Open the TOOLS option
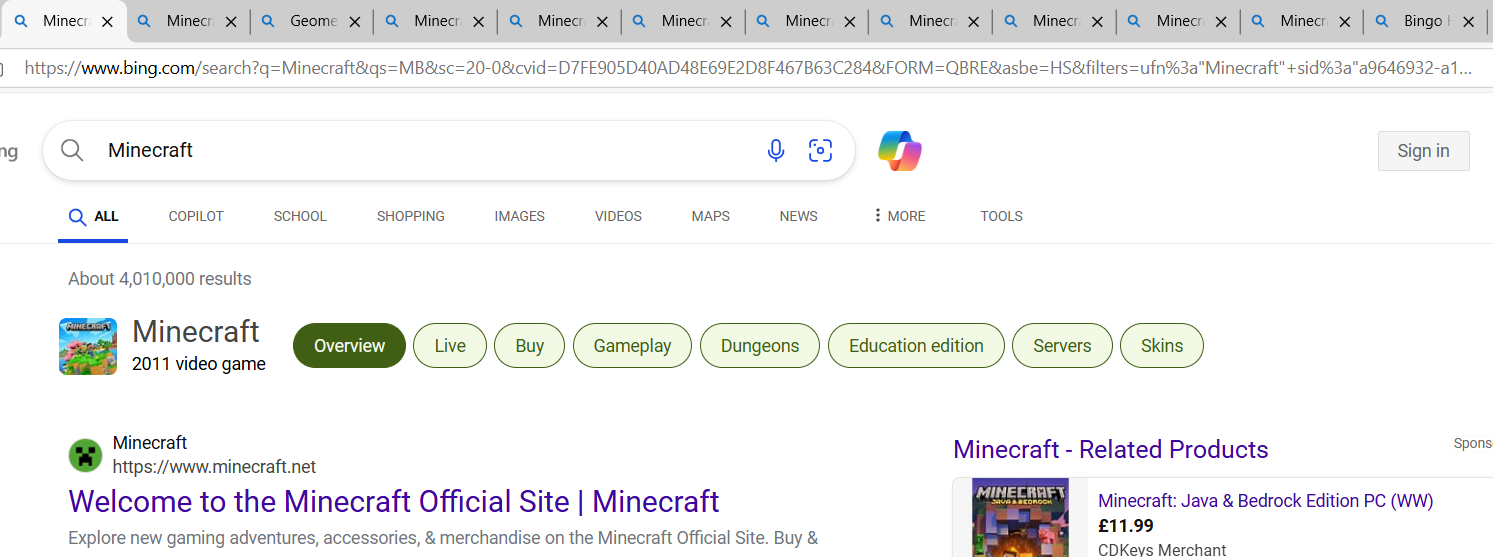The image size is (1493, 557). [x=1001, y=216]
